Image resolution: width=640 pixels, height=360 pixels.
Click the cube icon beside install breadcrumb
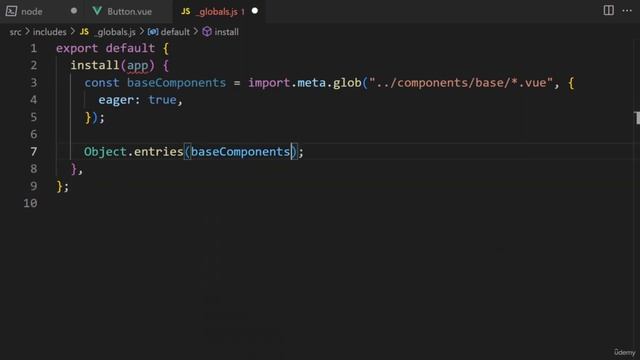pyautogui.click(x=207, y=32)
